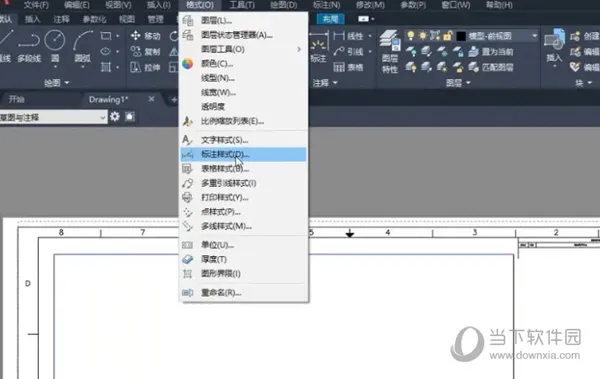600x379 pixels.
Task: Insert a Table (表格) from Annotate panel
Action: 348,67
